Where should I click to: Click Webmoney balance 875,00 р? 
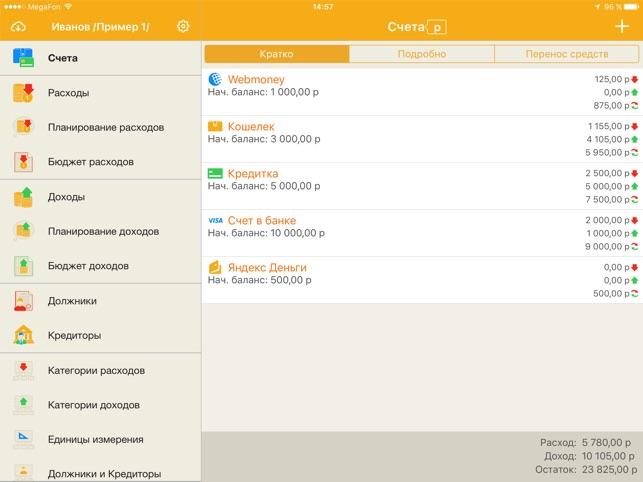coord(611,105)
